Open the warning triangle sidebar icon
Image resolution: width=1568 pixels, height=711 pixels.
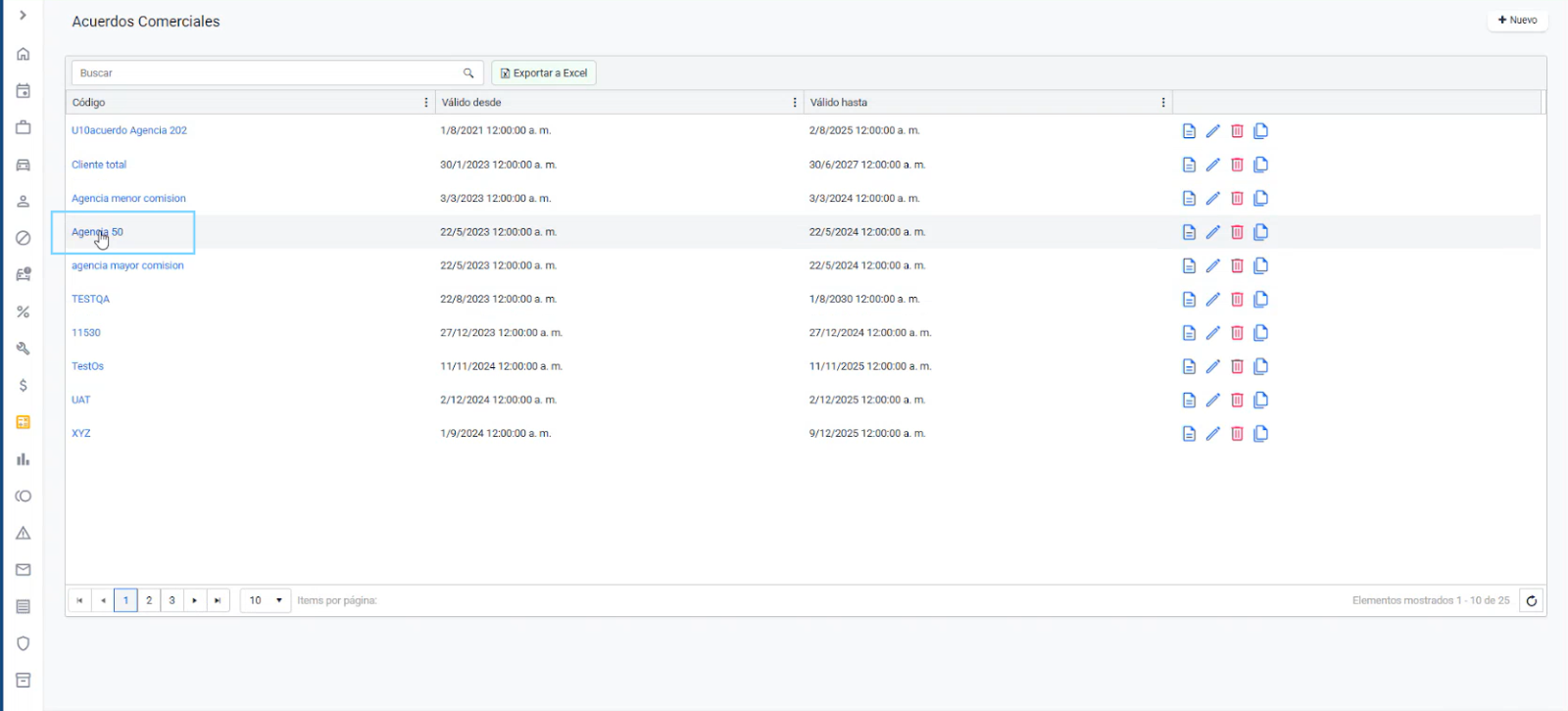tap(24, 533)
